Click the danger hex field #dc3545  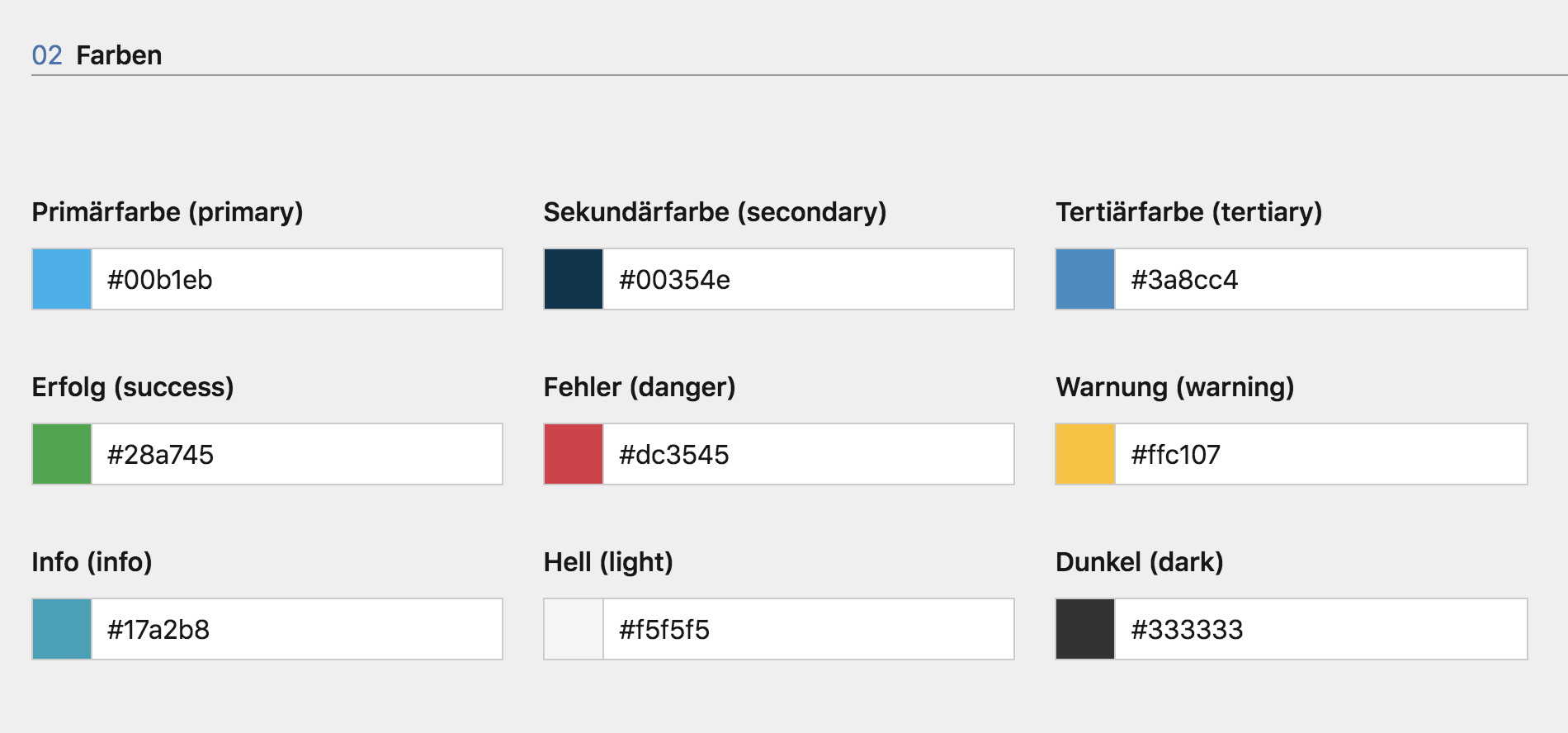tap(808, 454)
